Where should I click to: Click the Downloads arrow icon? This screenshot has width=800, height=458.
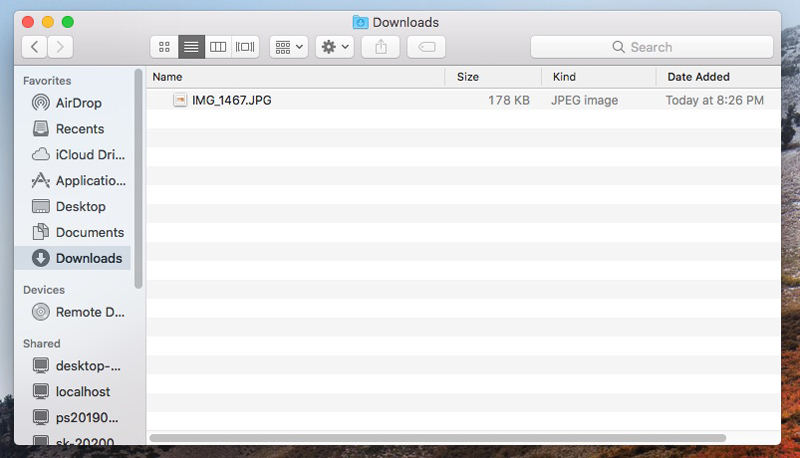point(41,258)
